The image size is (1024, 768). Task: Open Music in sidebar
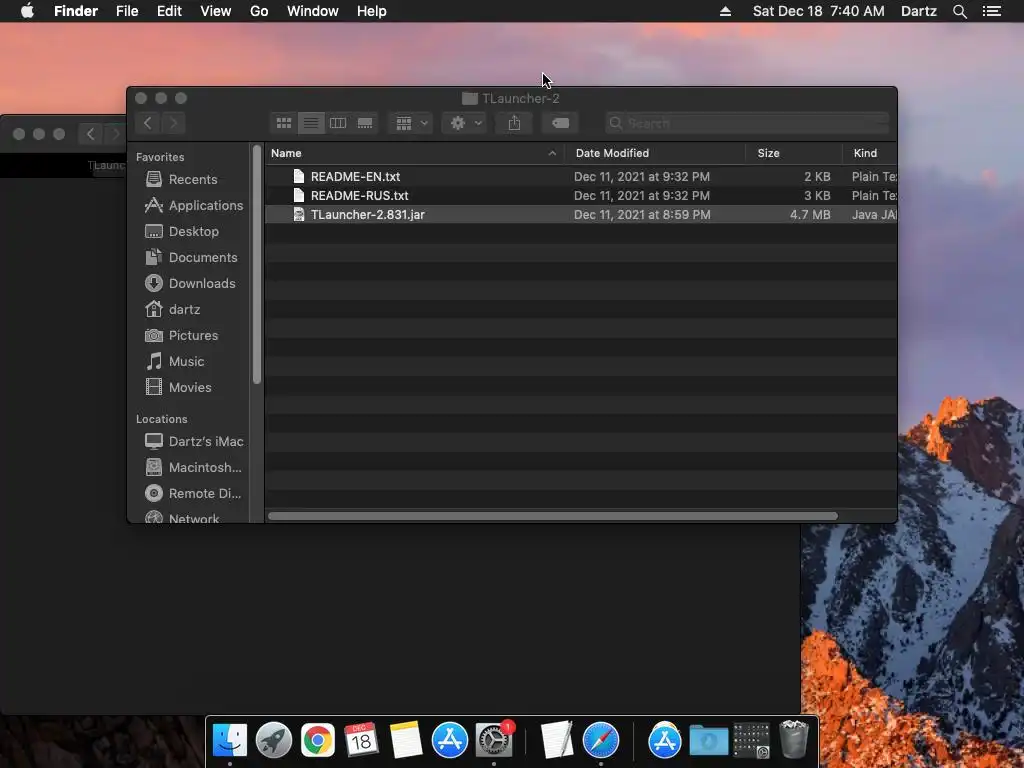pyautogui.click(x=174, y=361)
